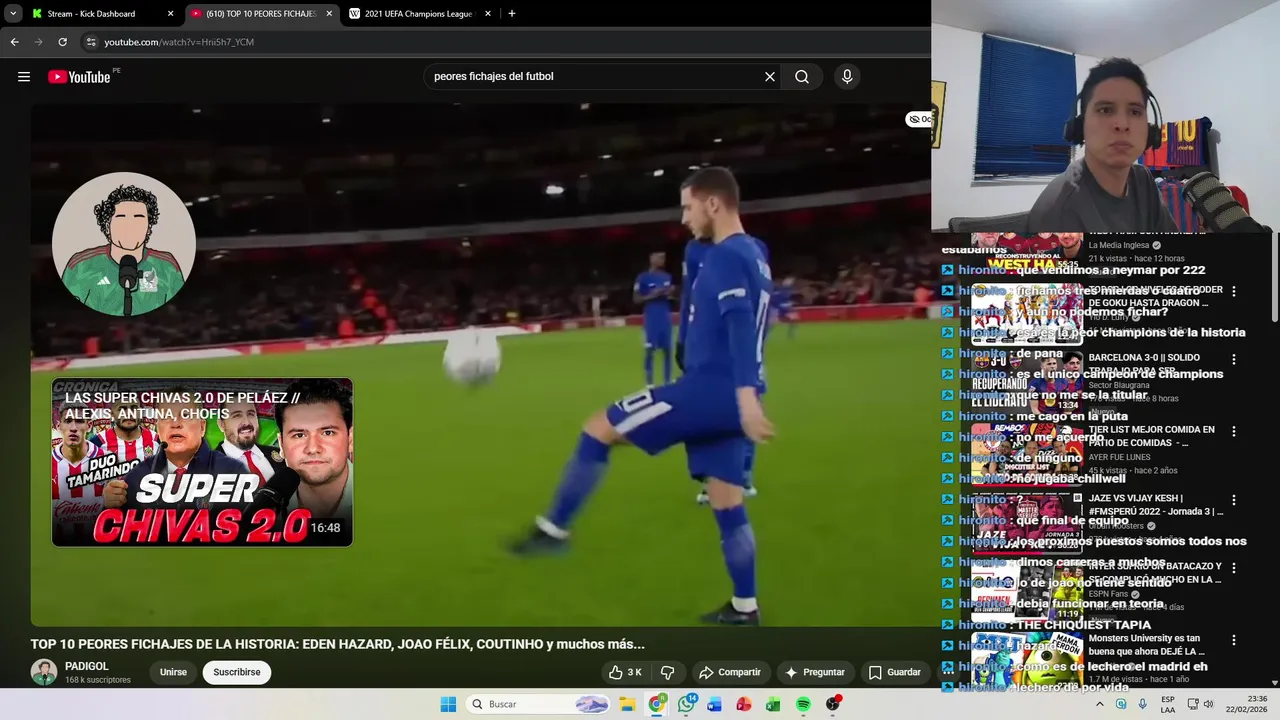Subscribe to PADIGOL with Suscribirse
This screenshot has width=1280, height=720.
pyautogui.click(x=237, y=672)
